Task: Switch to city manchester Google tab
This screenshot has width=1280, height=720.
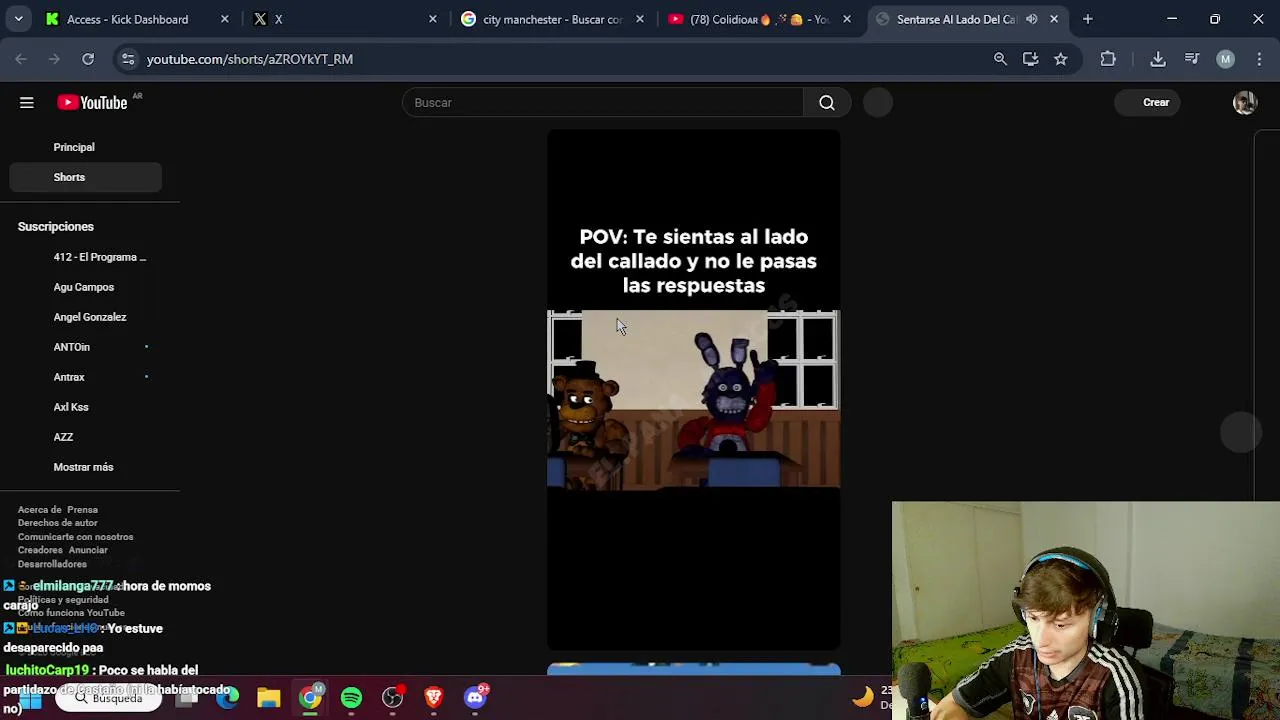Action: click(552, 19)
